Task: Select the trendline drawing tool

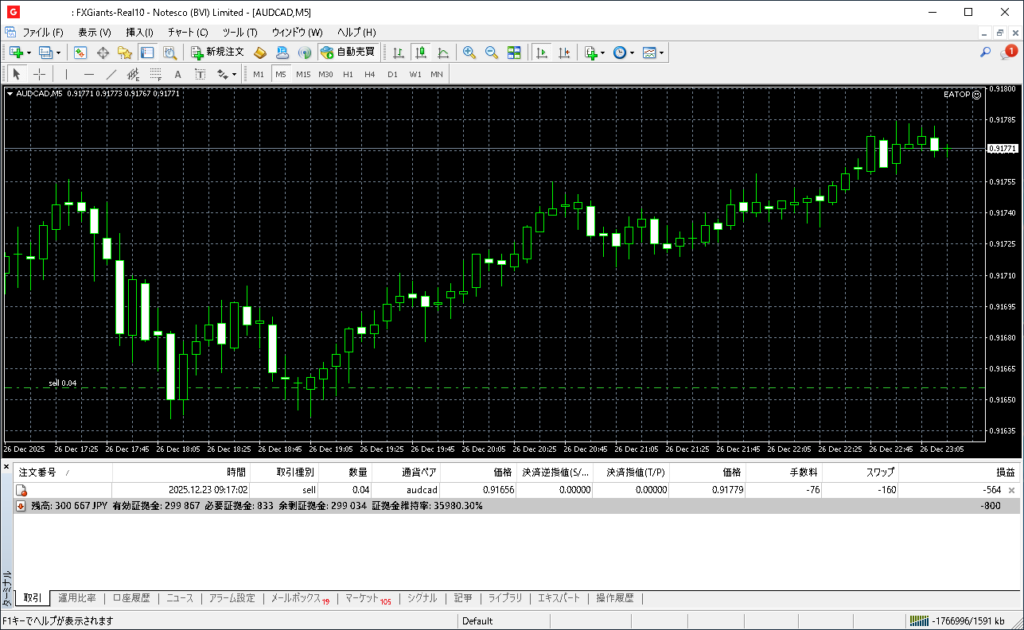Action: pyautogui.click(x=111, y=74)
